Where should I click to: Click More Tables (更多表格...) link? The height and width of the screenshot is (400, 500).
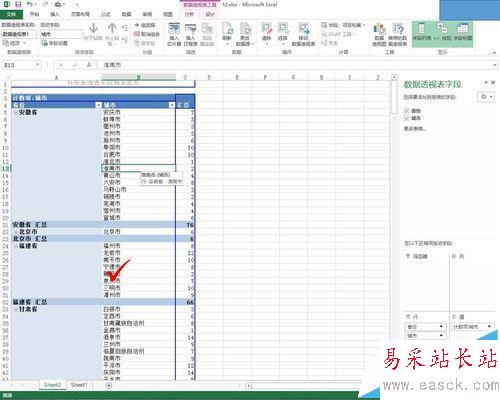click(415, 129)
